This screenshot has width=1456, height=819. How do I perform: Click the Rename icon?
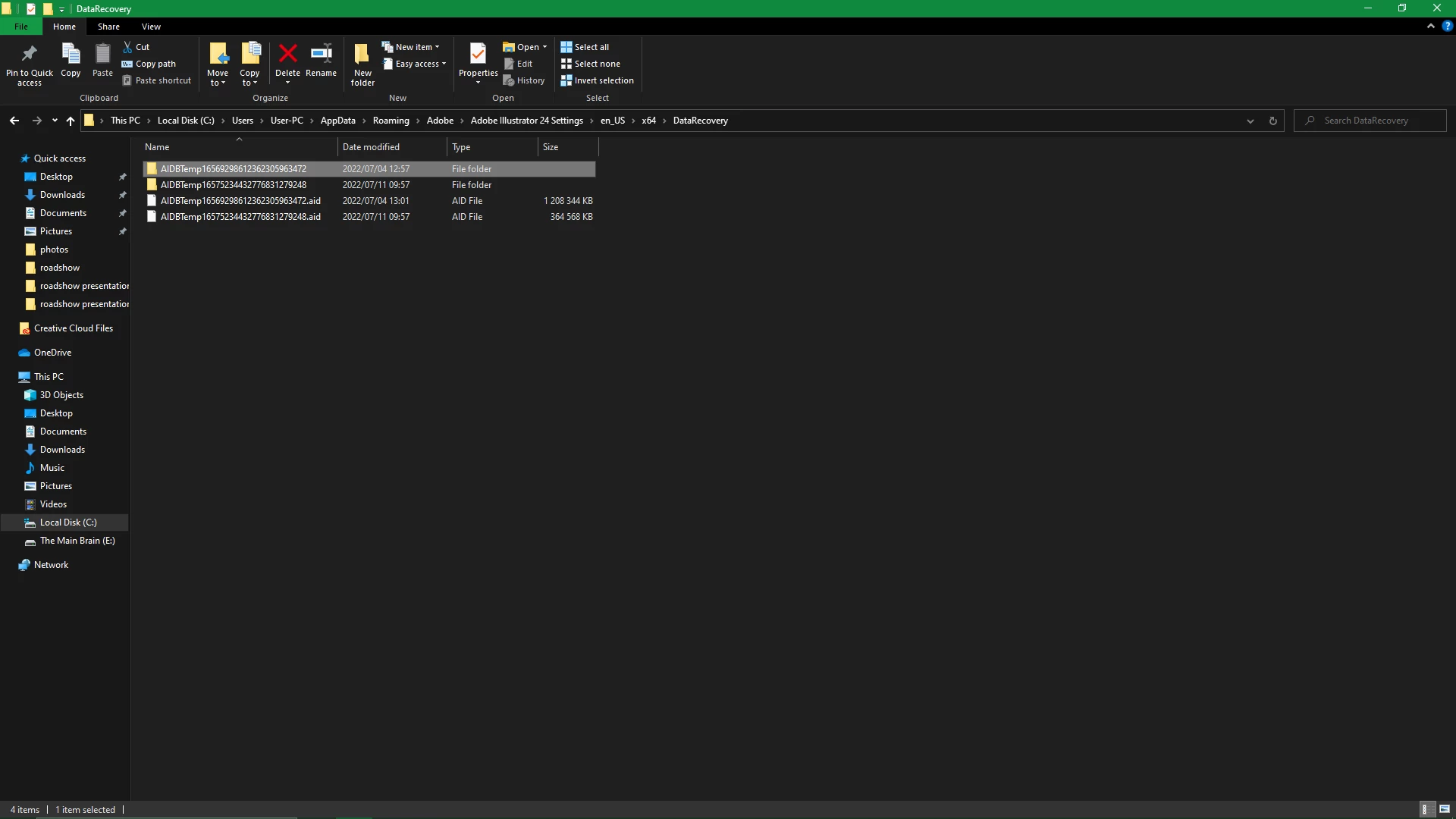(321, 54)
